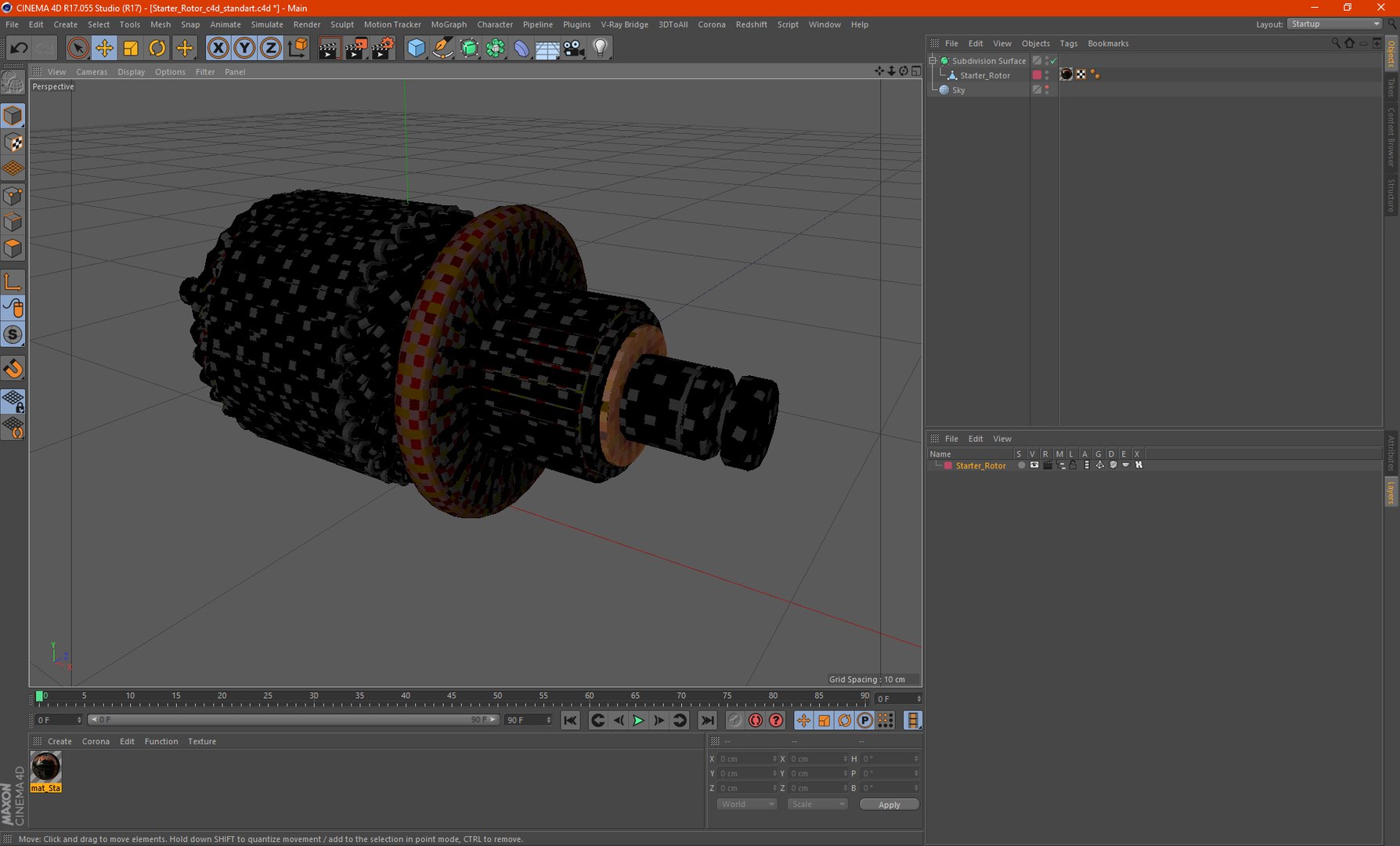Open the Simulate menu
The width and height of the screenshot is (1400, 846).
pyautogui.click(x=267, y=24)
